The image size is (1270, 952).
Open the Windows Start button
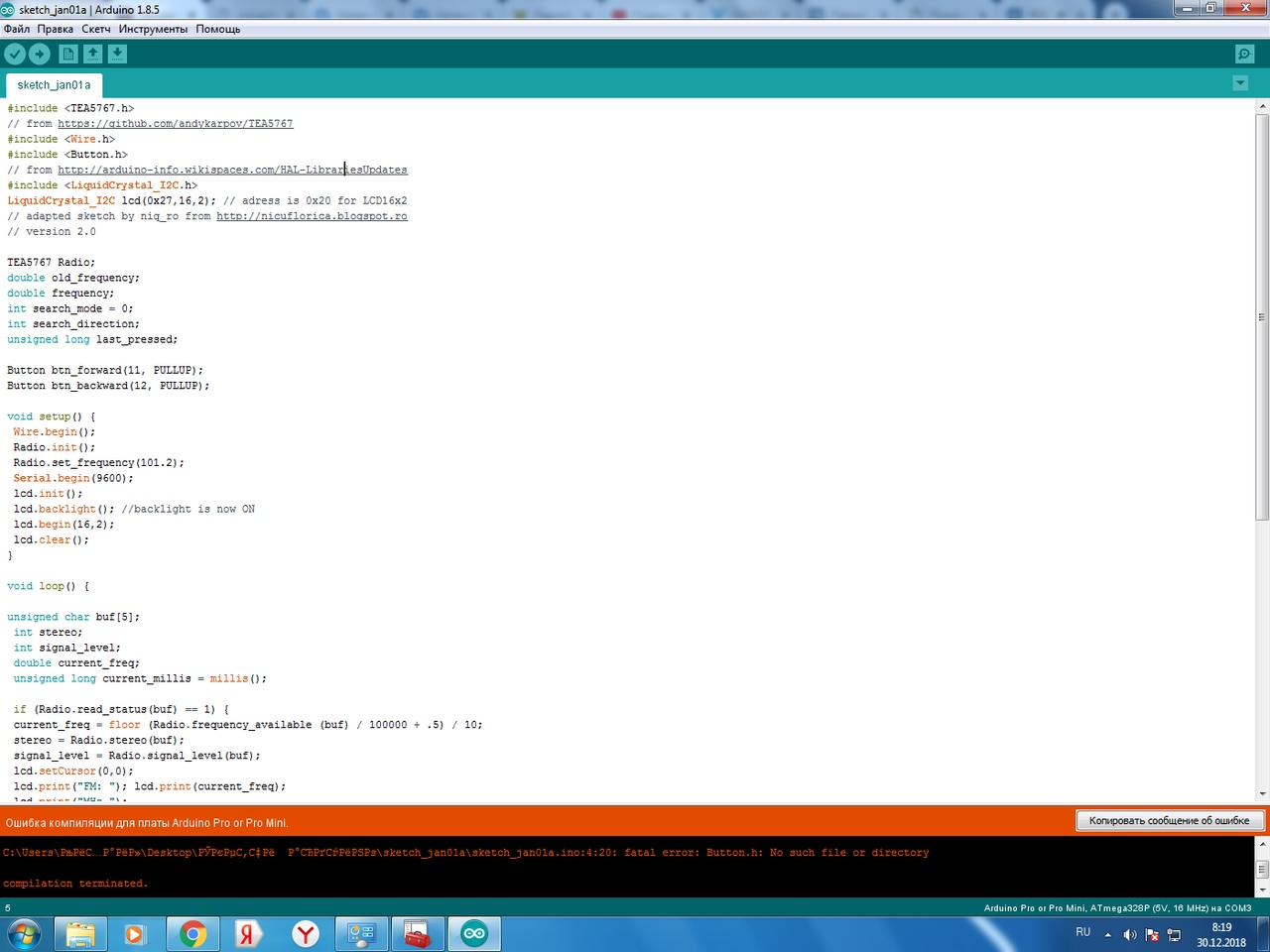[x=24, y=934]
